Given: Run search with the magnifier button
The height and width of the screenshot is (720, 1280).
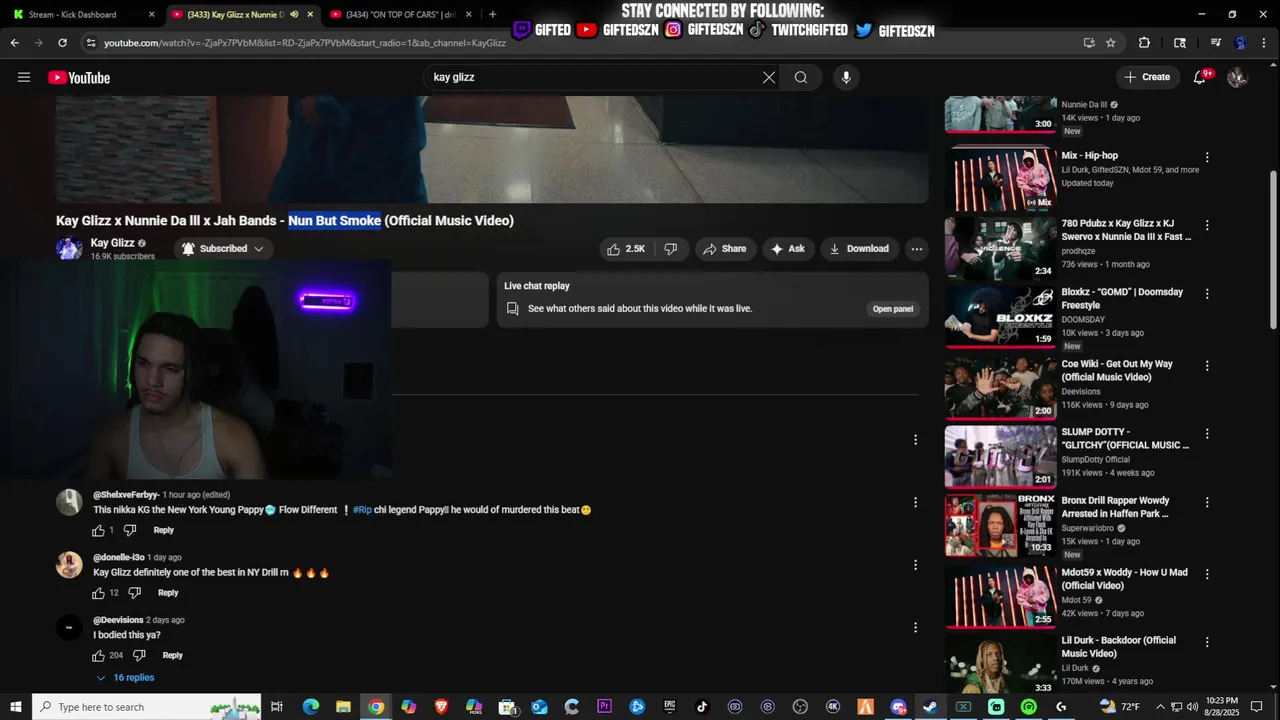Looking at the screenshot, I should click(801, 77).
